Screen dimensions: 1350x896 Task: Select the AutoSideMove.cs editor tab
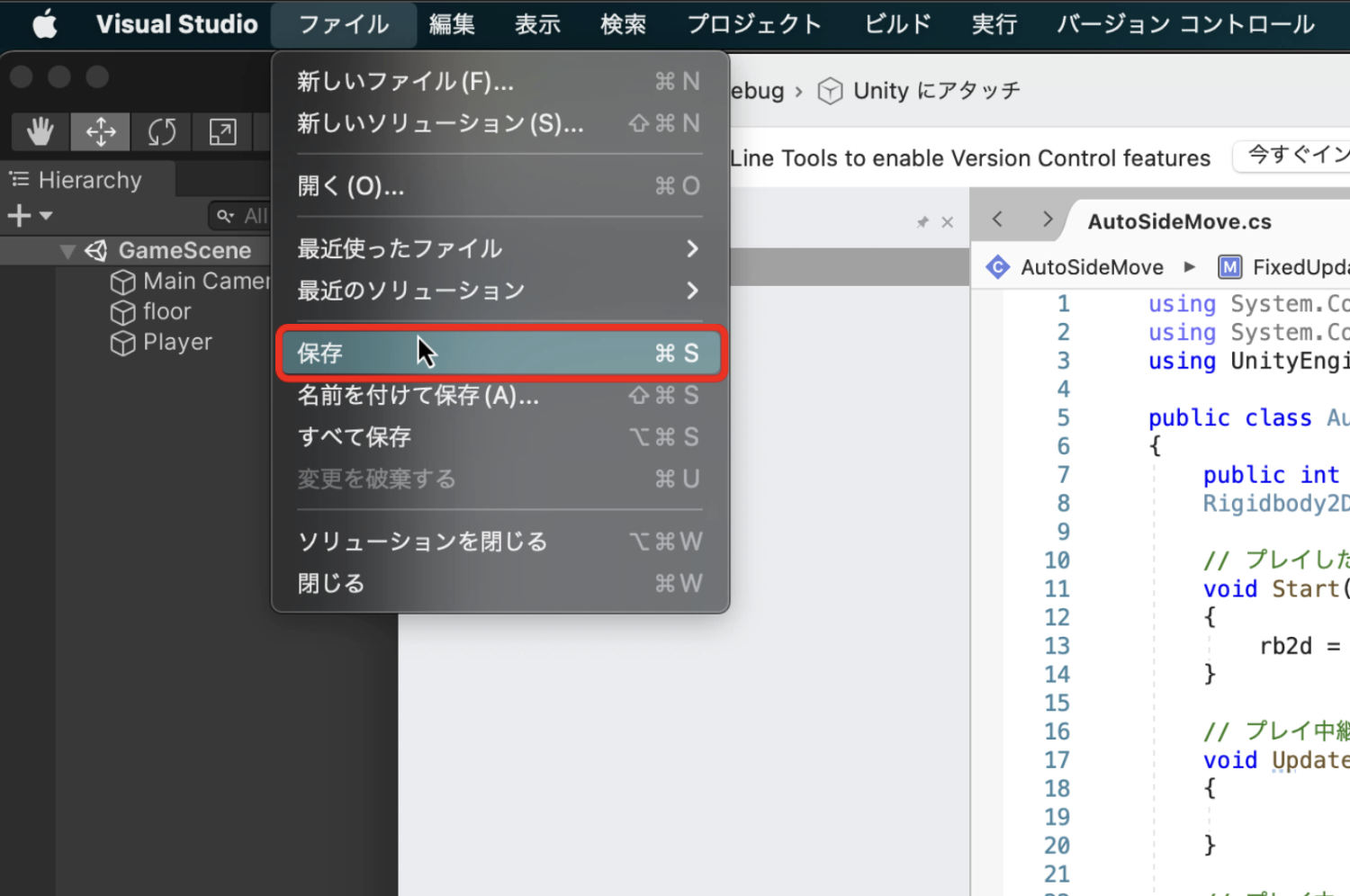pos(1179,222)
